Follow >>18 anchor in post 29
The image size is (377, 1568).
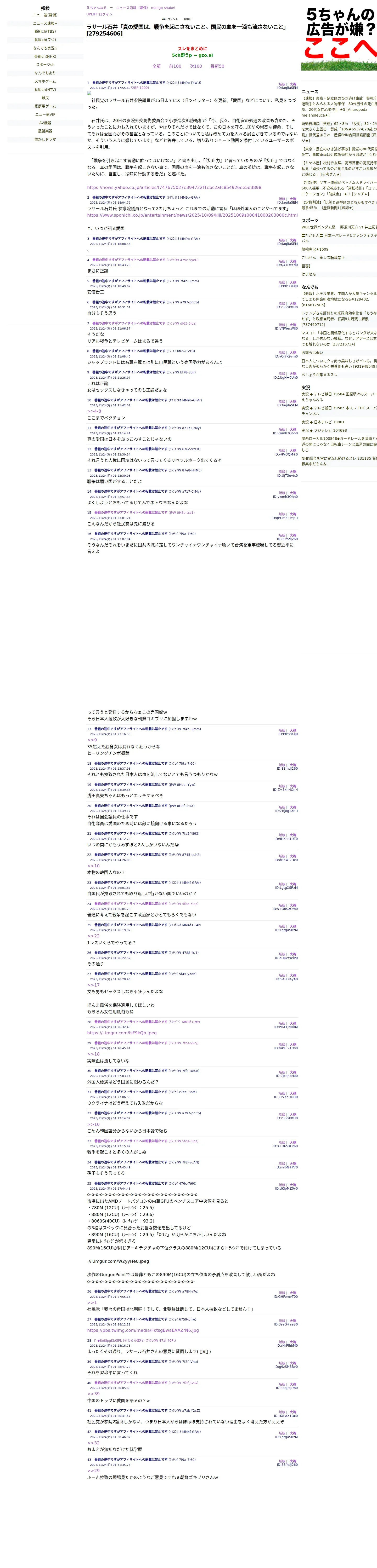point(93,1054)
